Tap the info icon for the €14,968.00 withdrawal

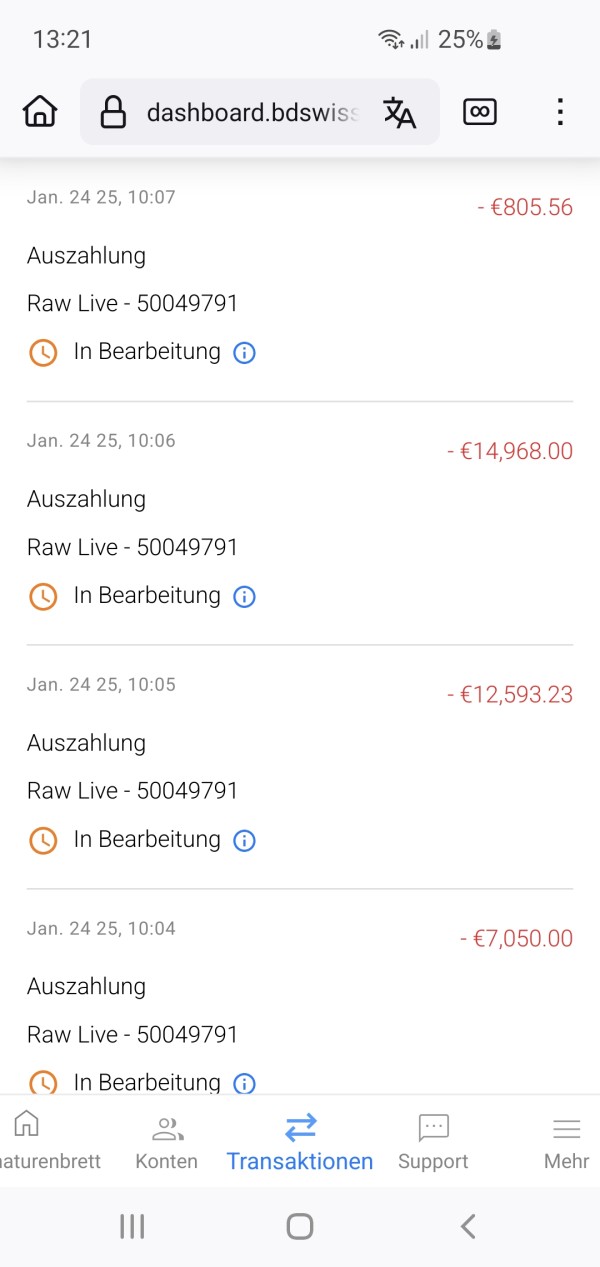pos(244,597)
